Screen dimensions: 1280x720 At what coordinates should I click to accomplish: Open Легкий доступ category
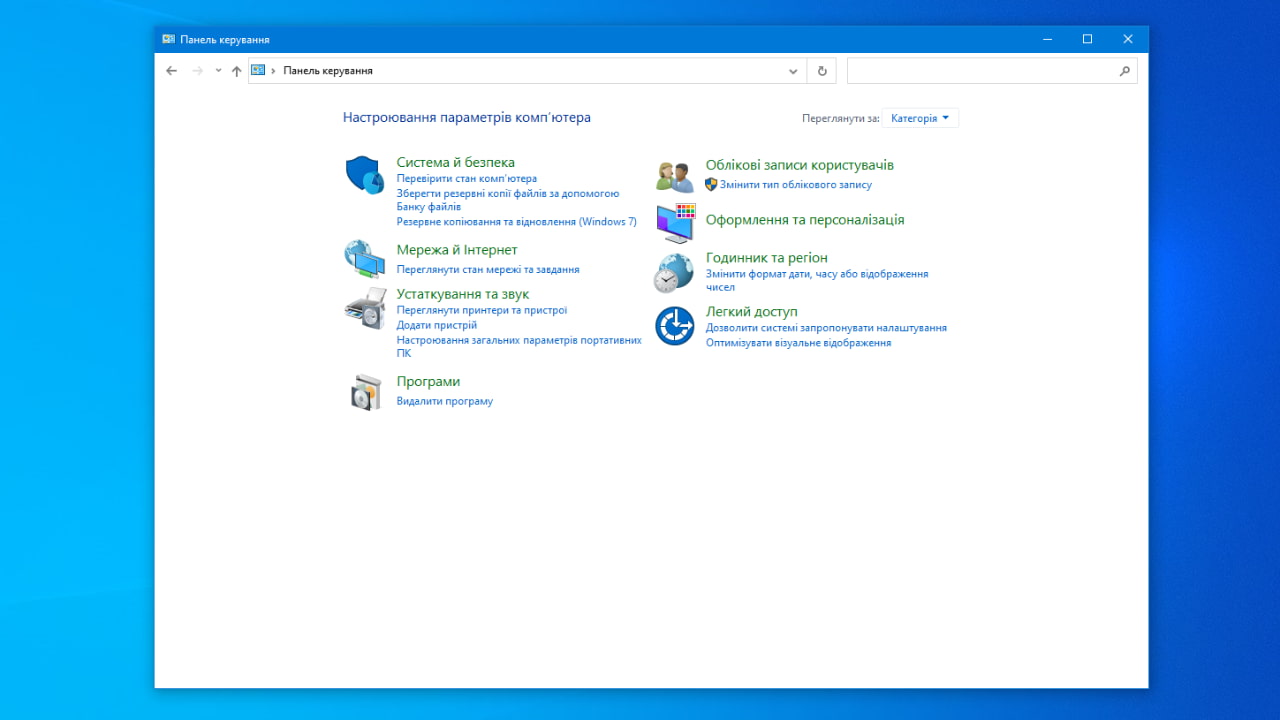[x=752, y=312]
